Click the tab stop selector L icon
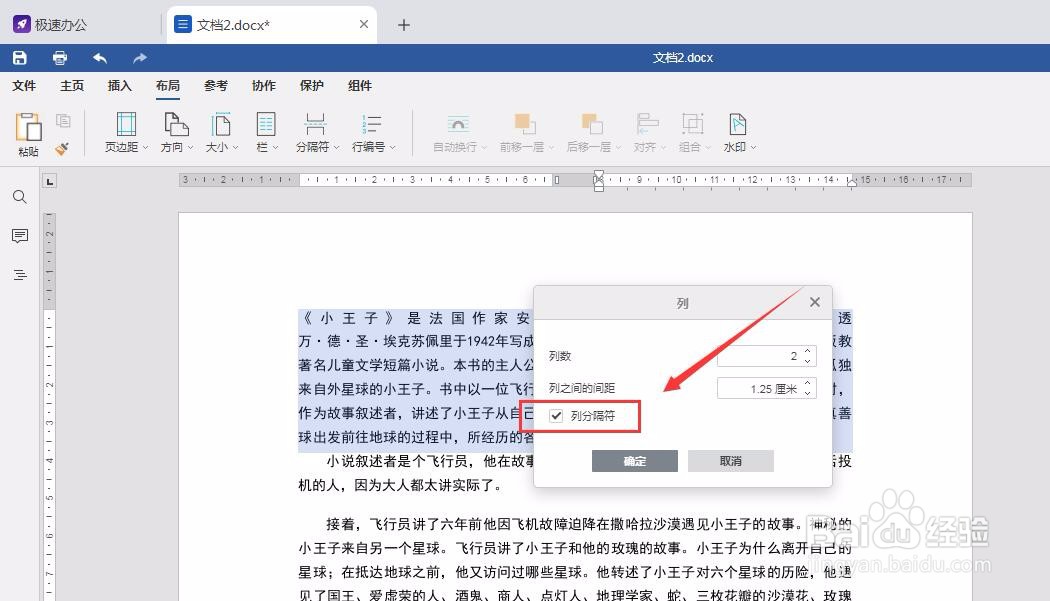This screenshot has height=601, width=1050. point(50,181)
